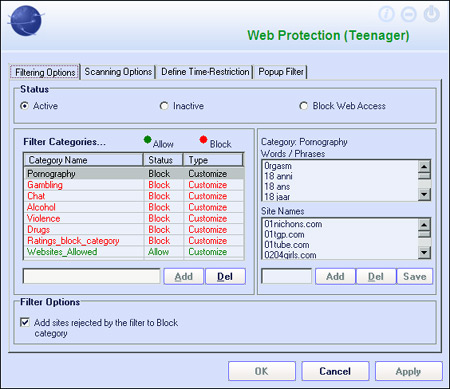
Task: Click Add button beside Save
Action: pos(335,276)
